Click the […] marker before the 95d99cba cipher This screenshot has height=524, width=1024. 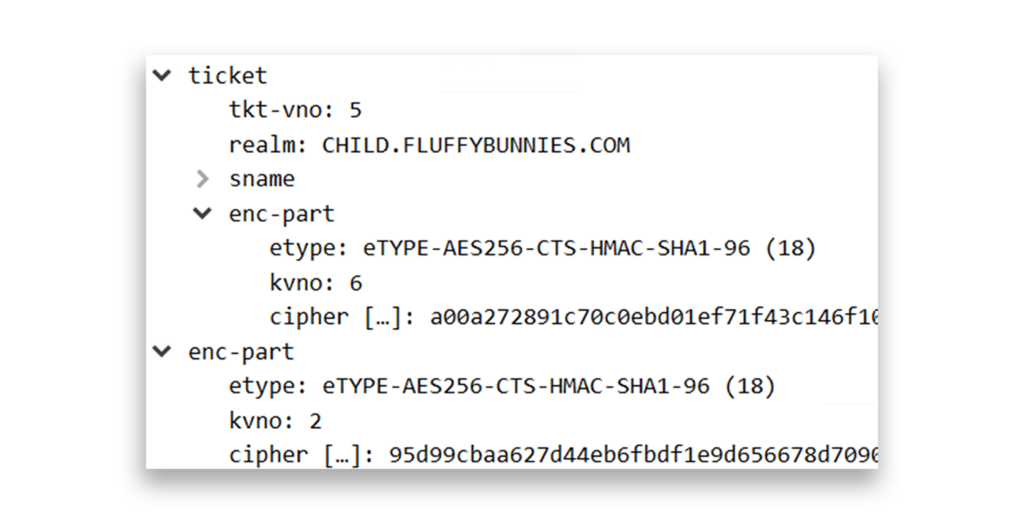click(342, 455)
